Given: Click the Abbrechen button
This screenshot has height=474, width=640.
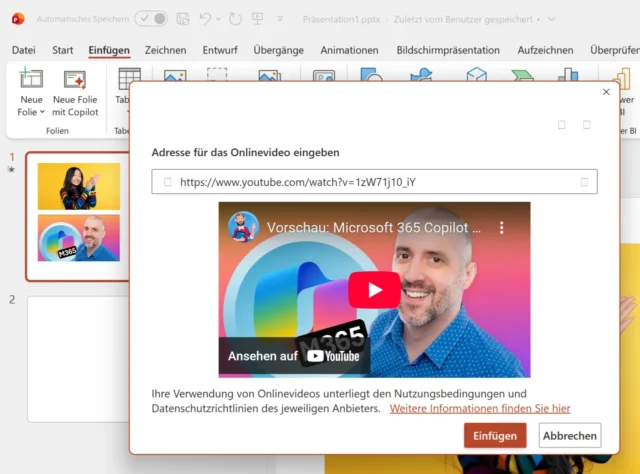Looking at the screenshot, I should pyautogui.click(x=570, y=436).
